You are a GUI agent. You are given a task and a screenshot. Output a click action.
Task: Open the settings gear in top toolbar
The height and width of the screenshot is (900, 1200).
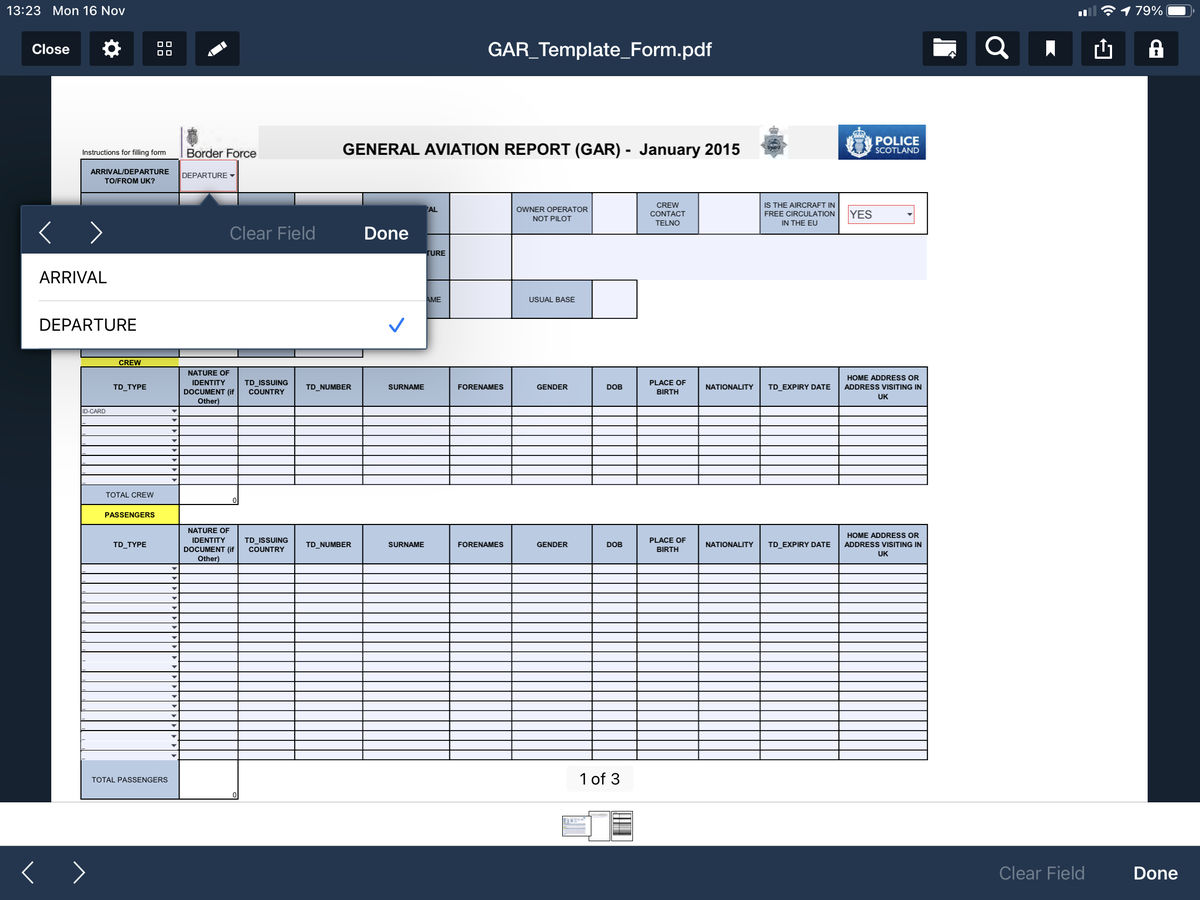(112, 49)
